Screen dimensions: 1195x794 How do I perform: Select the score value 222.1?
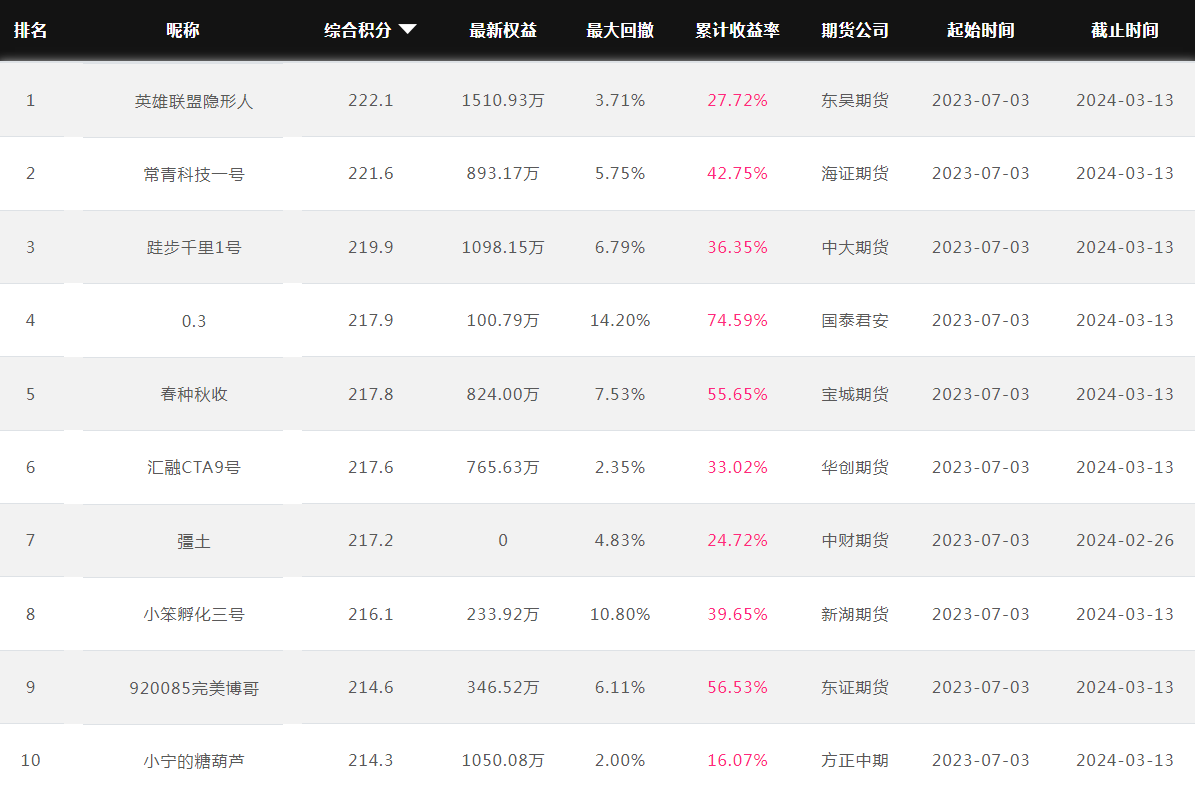pos(370,101)
